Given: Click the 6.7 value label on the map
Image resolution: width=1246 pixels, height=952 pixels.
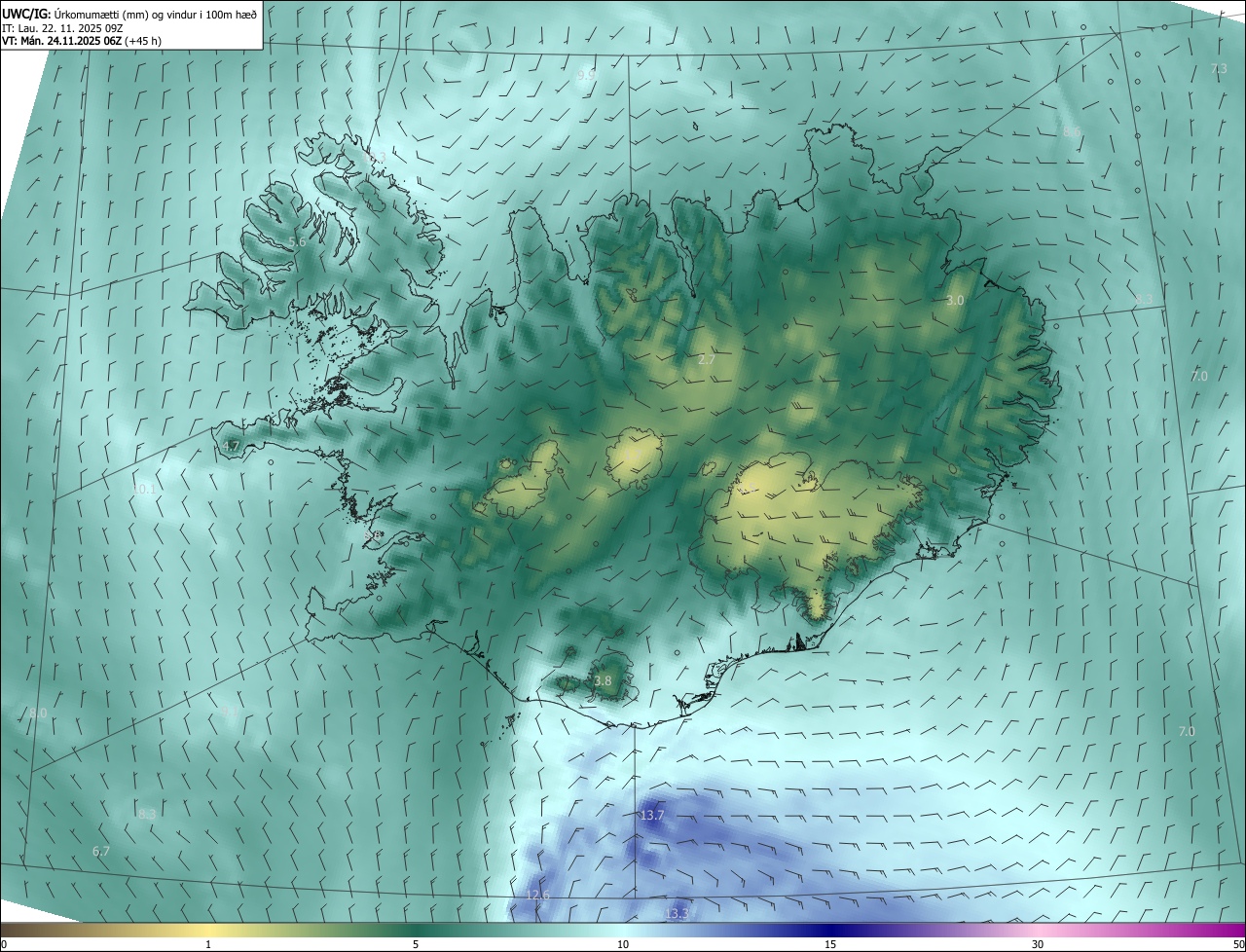Looking at the screenshot, I should (x=101, y=851).
